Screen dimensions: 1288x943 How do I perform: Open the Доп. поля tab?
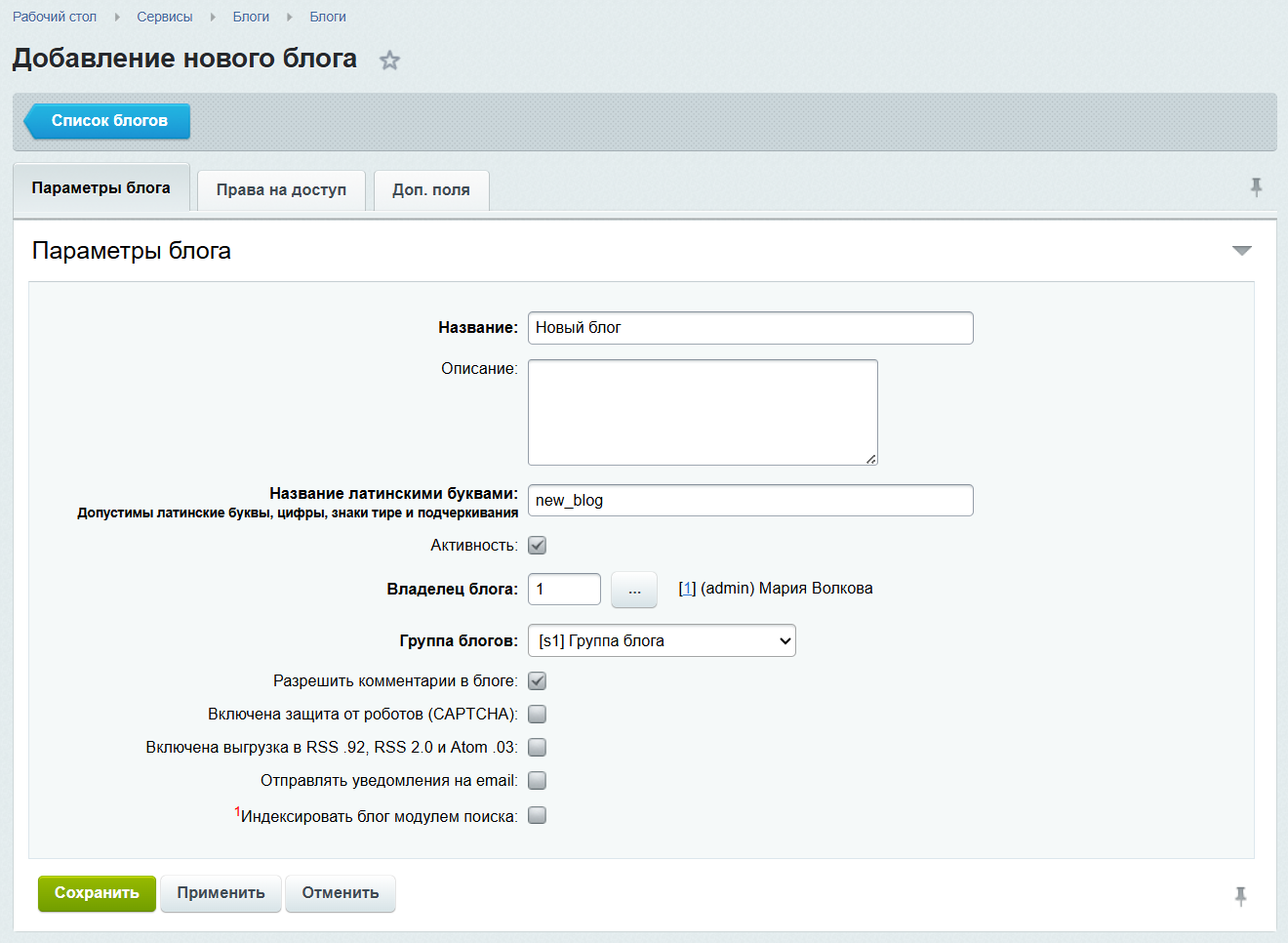[x=431, y=190]
